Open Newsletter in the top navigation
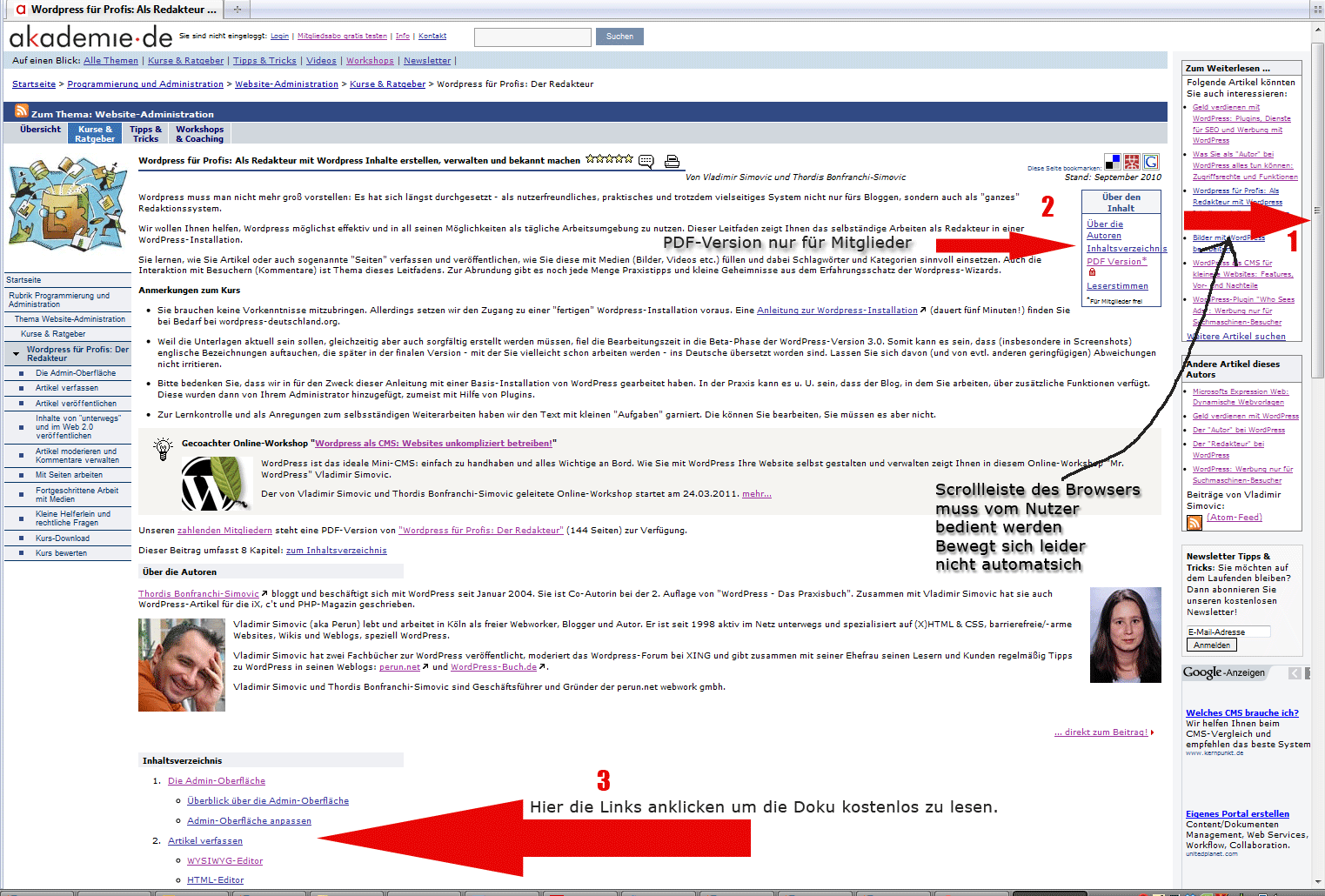The image size is (1325, 896). pyautogui.click(x=427, y=61)
